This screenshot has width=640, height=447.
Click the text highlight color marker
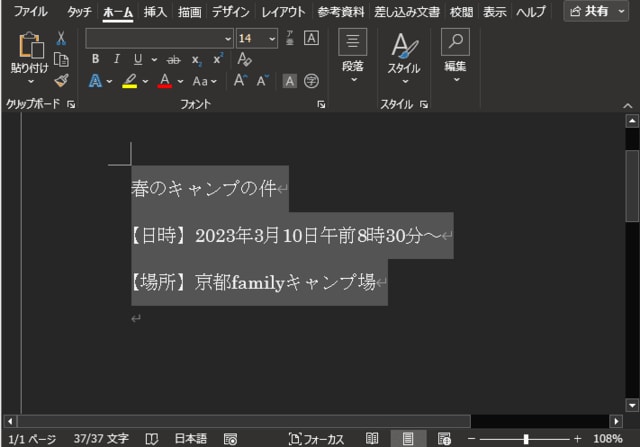pos(129,81)
